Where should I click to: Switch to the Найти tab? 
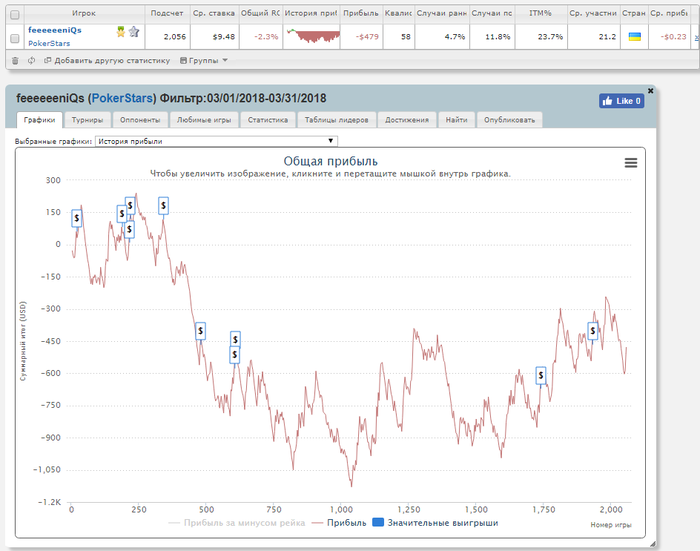pyautogui.click(x=456, y=120)
